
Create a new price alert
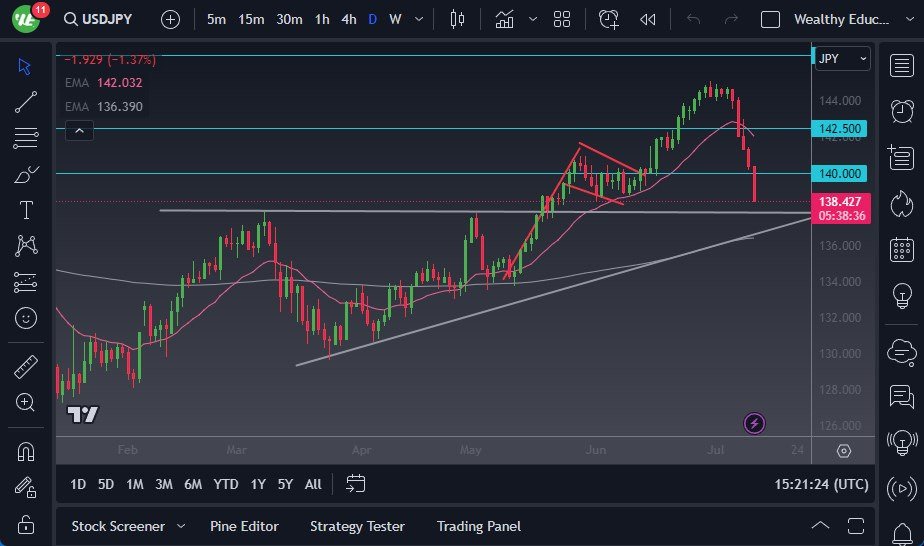(609, 19)
